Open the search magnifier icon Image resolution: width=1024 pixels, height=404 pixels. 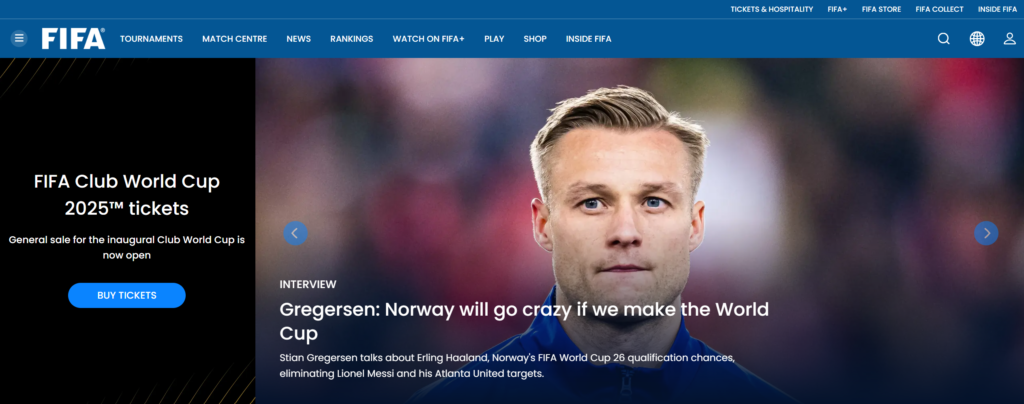[944, 39]
